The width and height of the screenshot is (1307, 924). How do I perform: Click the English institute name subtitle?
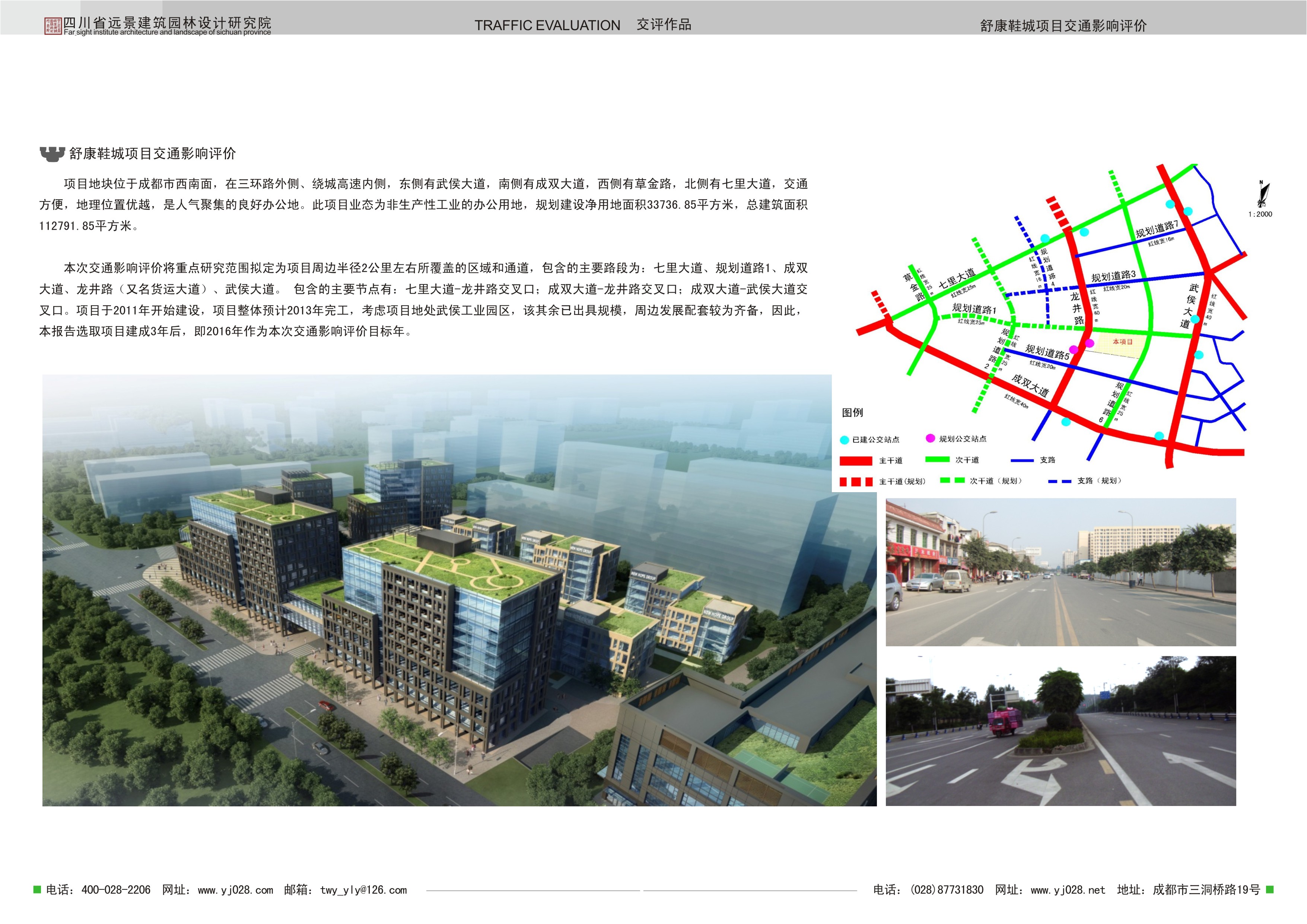(x=167, y=32)
